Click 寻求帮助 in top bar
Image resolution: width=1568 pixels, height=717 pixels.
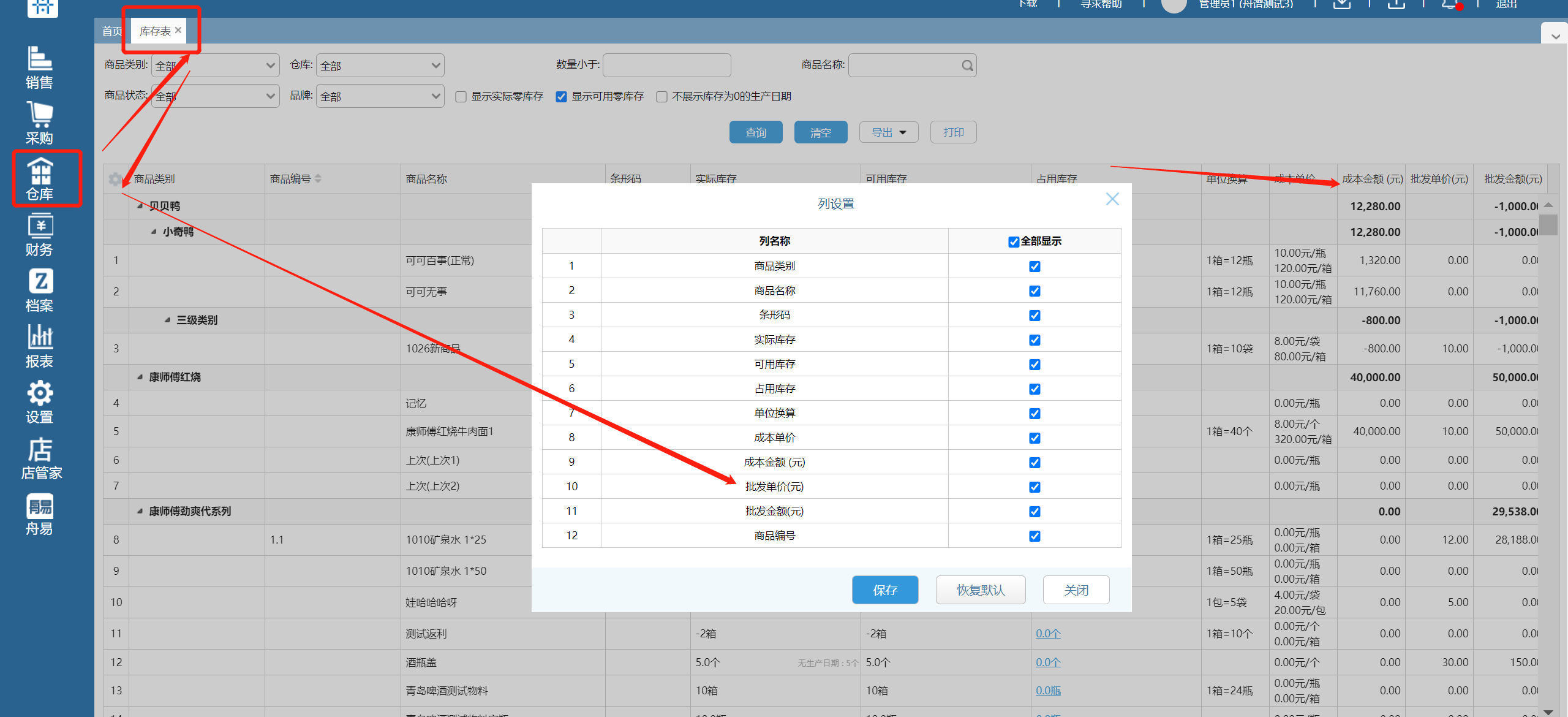pos(1101,4)
